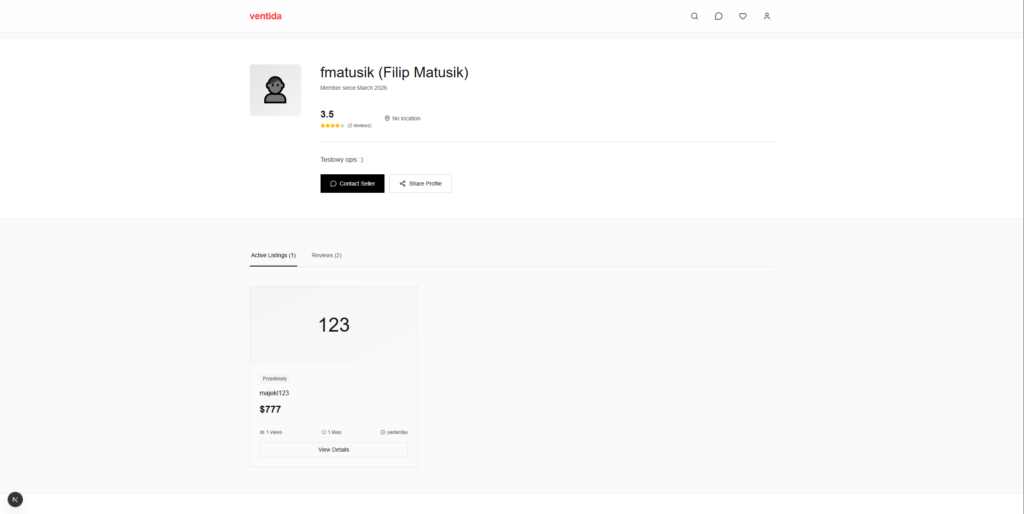Click the eye icon beside 1 views

coord(262,432)
